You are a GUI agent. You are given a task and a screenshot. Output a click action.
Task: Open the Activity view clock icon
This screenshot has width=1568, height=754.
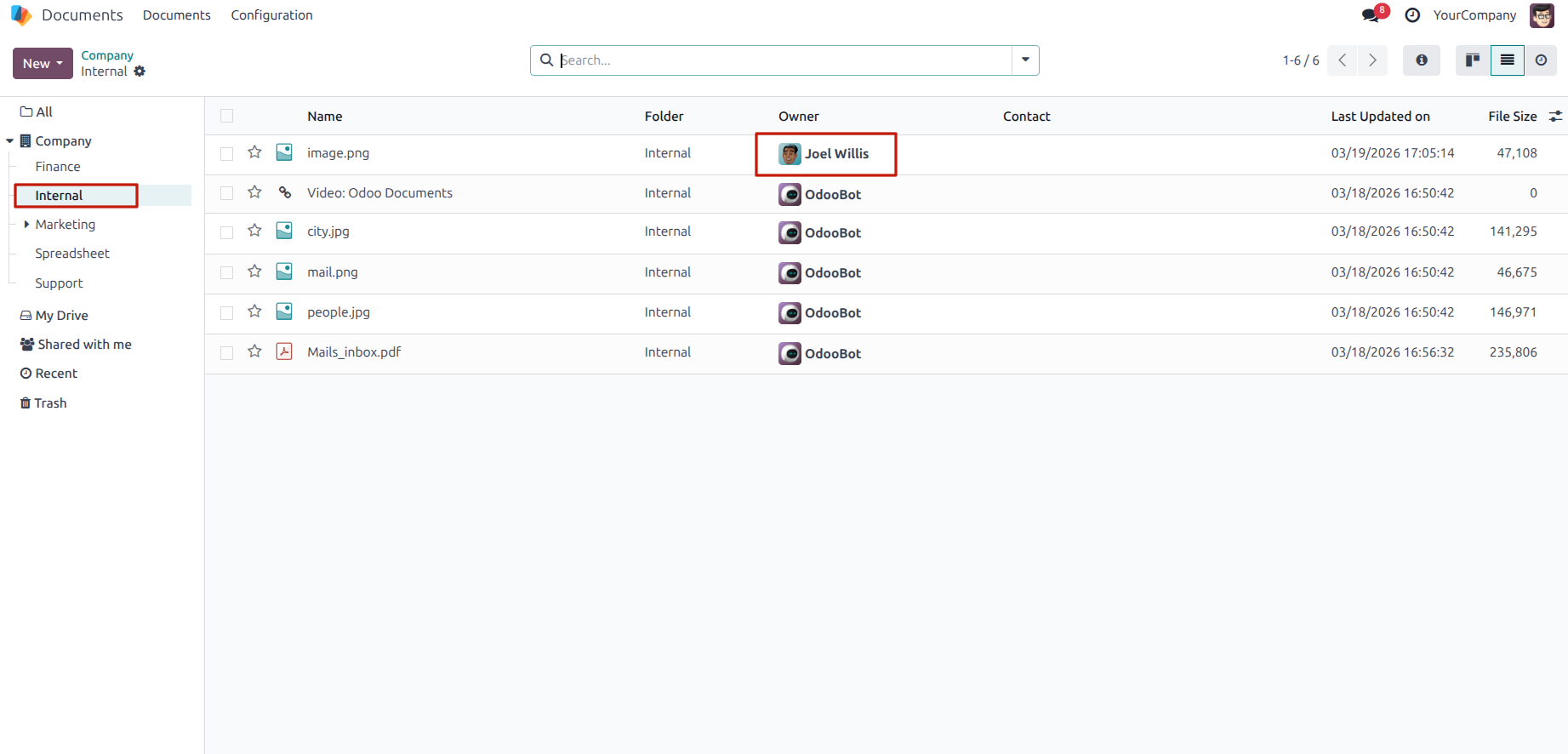pos(1541,60)
